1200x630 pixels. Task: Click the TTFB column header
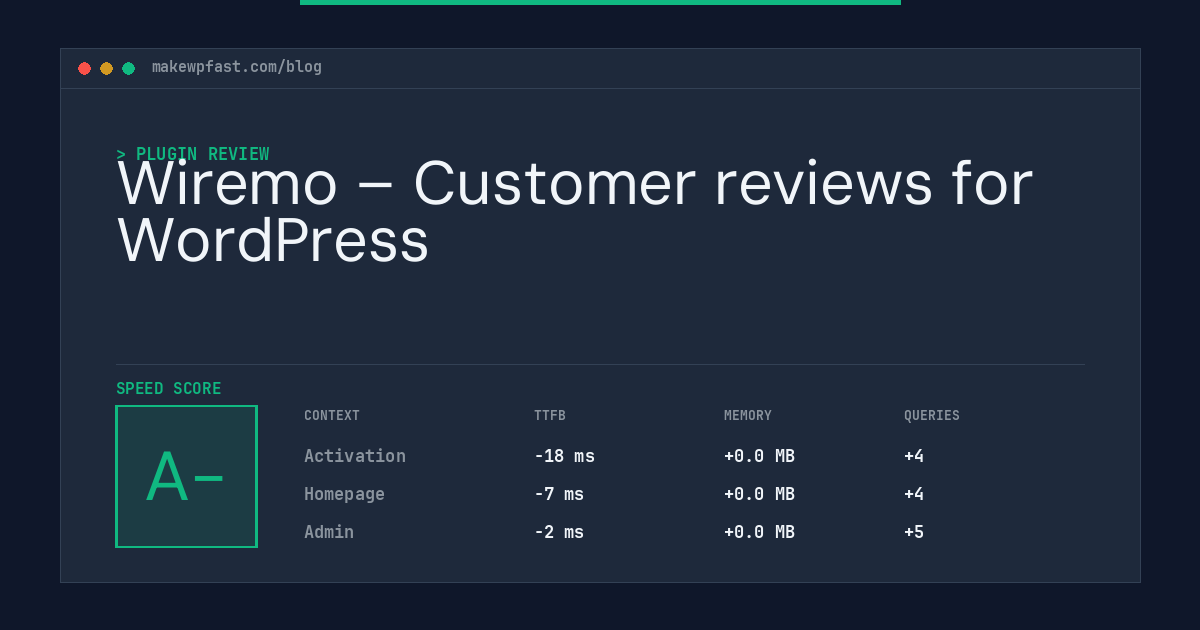550,416
